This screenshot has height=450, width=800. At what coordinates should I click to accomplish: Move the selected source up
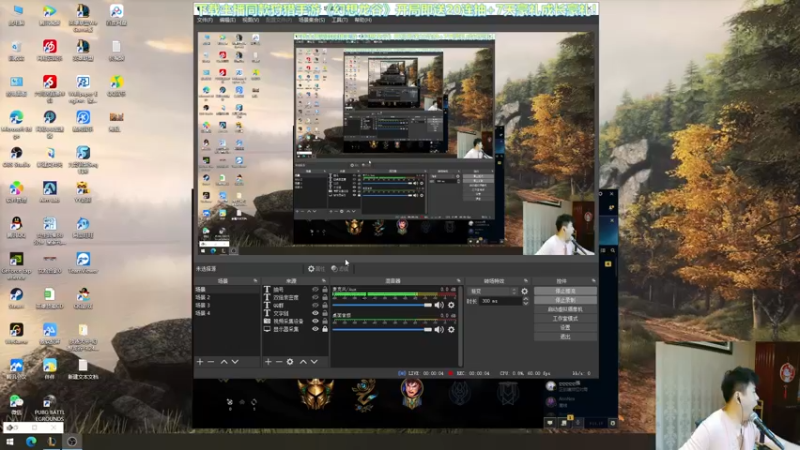point(303,362)
